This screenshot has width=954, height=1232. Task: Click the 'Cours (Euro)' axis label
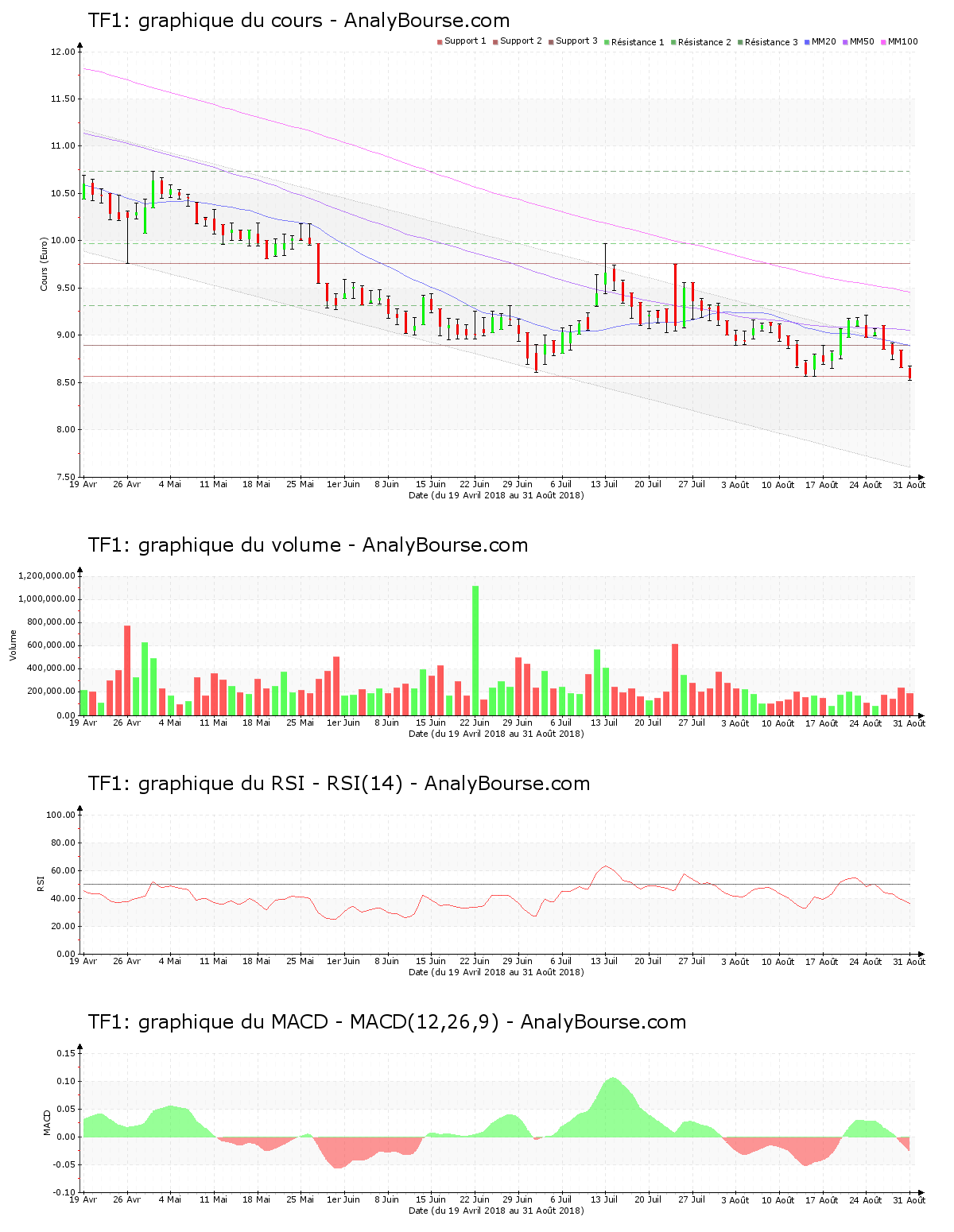pyautogui.click(x=45, y=264)
